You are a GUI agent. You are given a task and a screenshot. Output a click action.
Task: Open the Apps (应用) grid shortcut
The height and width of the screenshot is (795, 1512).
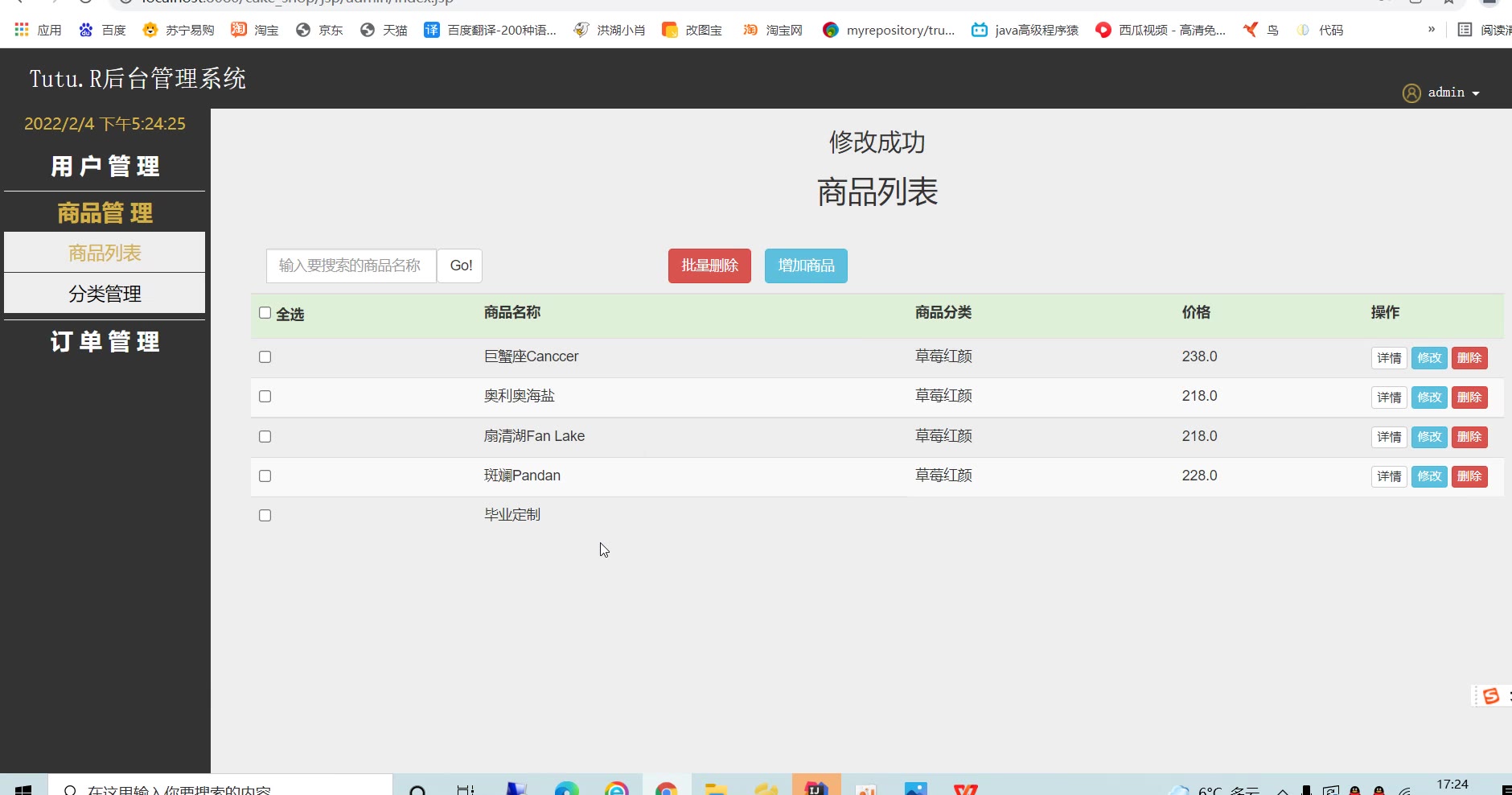[38, 31]
